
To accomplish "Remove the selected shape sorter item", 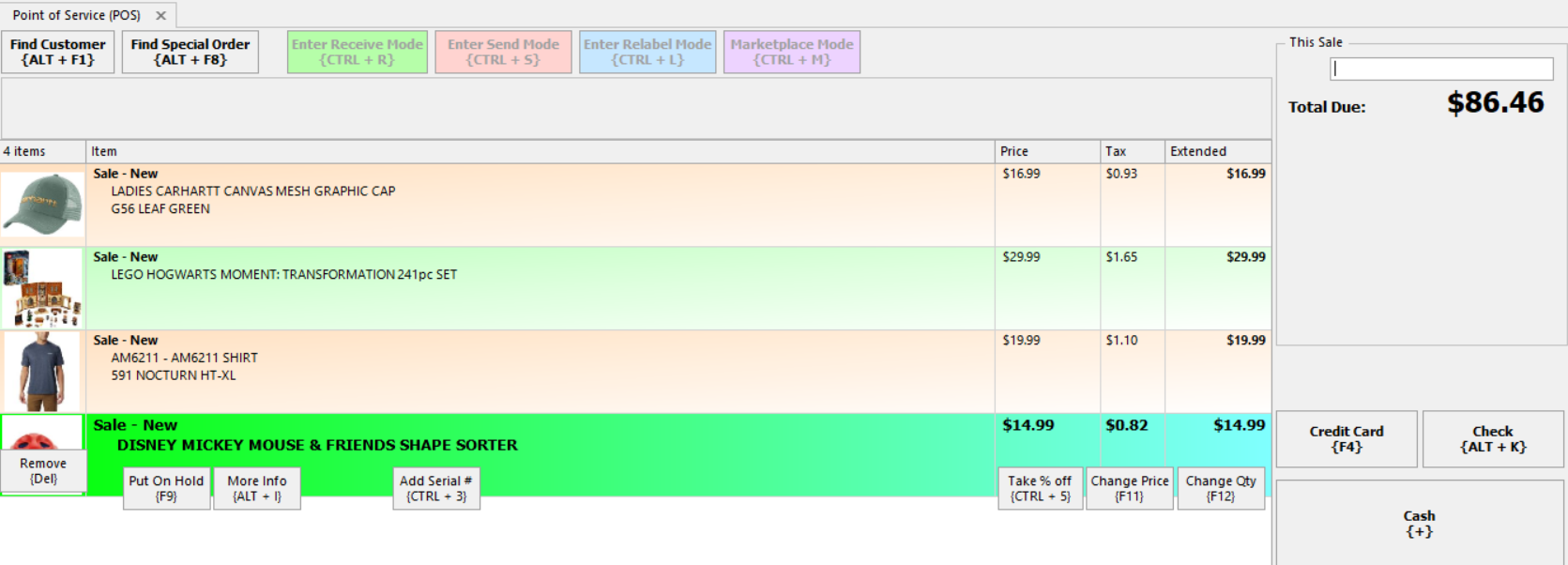I will [43, 471].
